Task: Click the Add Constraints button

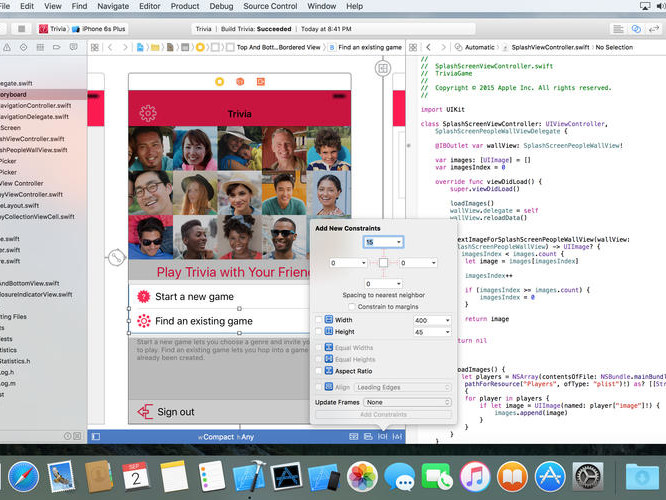Action: click(383, 414)
